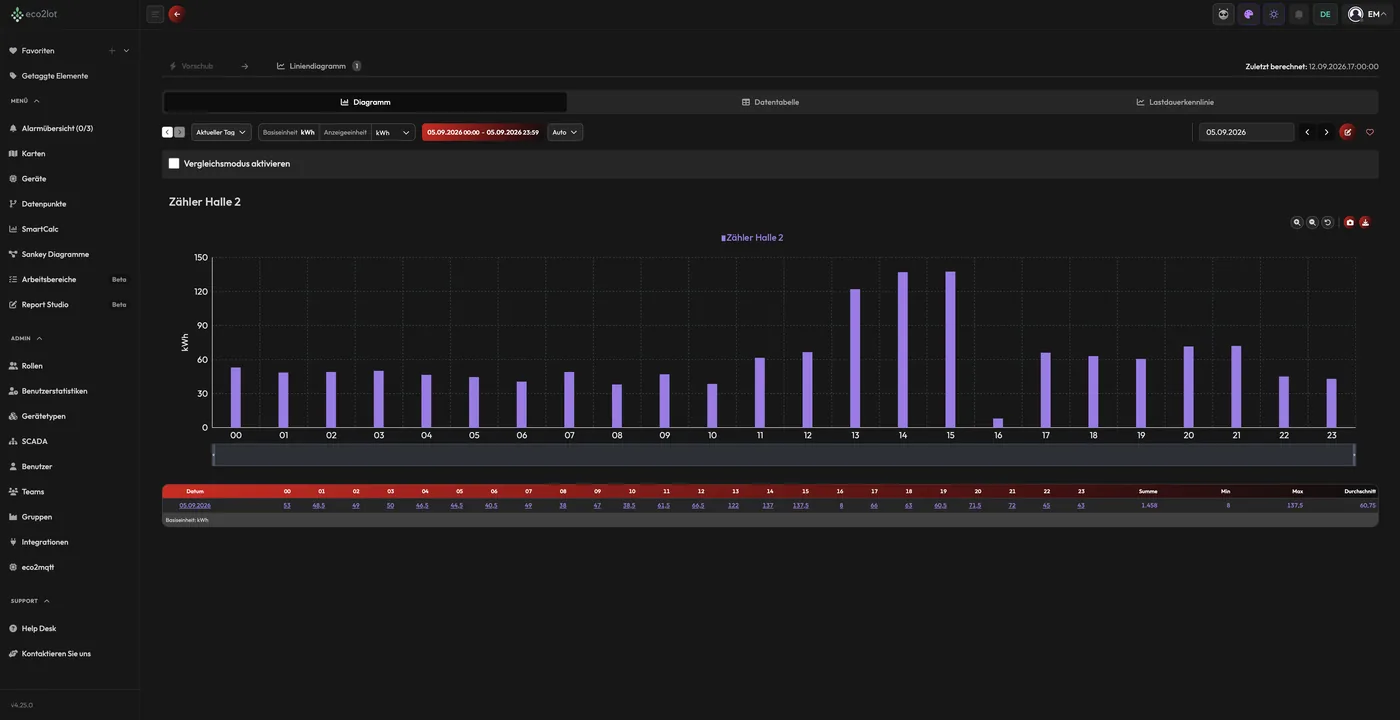1400x720 pixels.
Task: Click the 05.09.2026 date link in table
Action: click(195, 506)
